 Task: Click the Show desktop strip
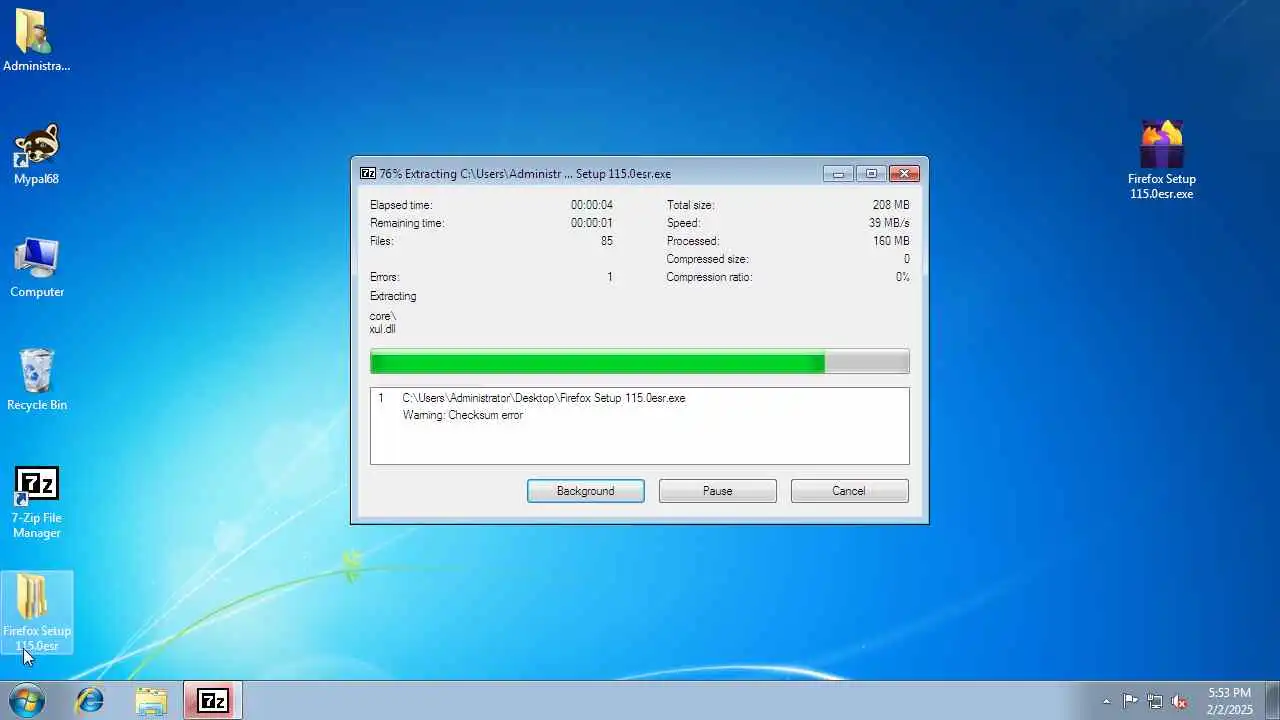tap(1272, 700)
